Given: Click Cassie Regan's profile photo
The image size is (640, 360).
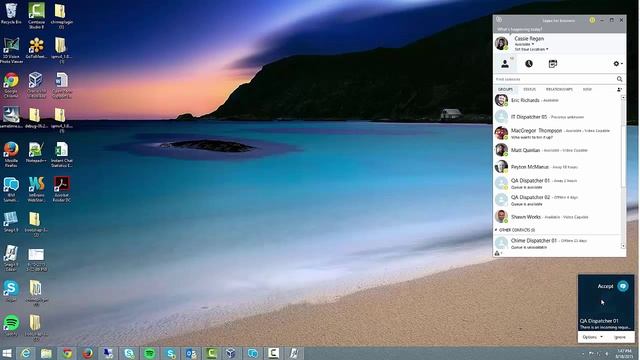Looking at the screenshot, I should point(502,43).
